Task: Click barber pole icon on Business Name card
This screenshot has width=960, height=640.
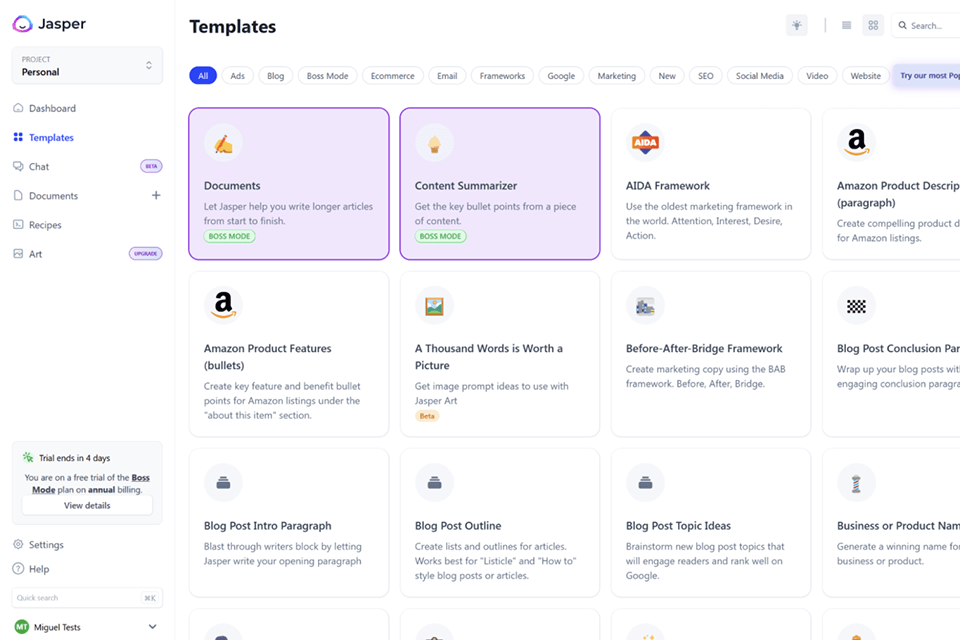Action: (x=857, y=483)
